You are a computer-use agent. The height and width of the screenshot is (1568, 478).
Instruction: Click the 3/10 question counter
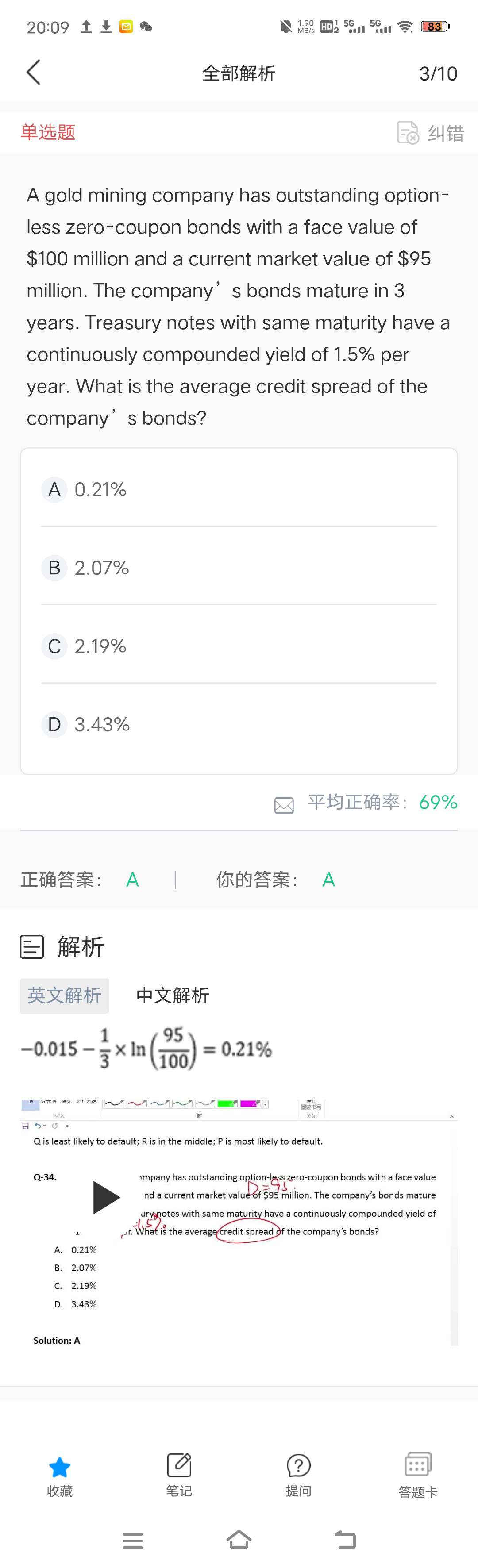(x=438, y=73)
